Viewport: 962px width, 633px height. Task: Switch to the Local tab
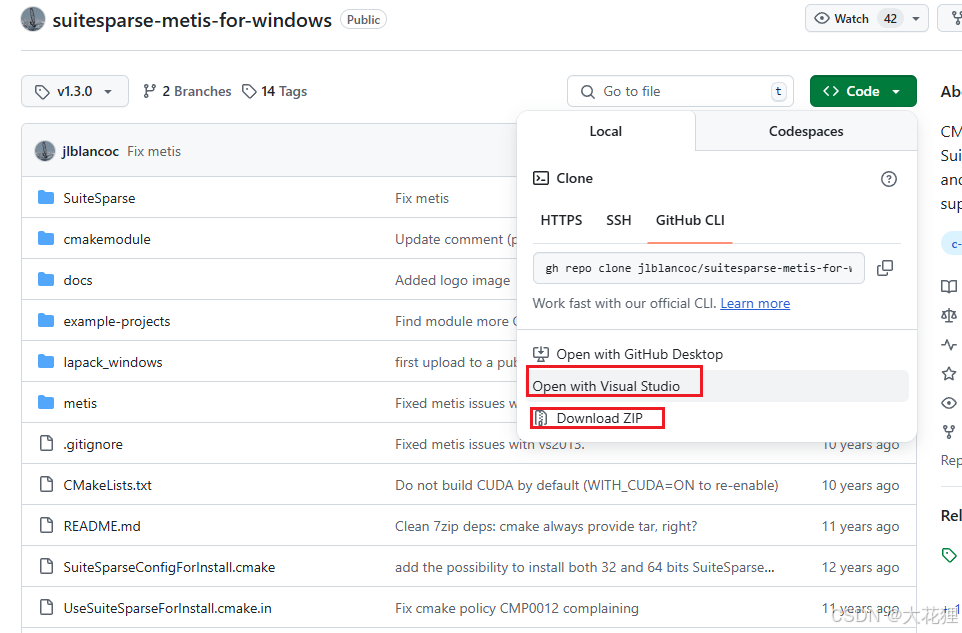coord(606,131)
